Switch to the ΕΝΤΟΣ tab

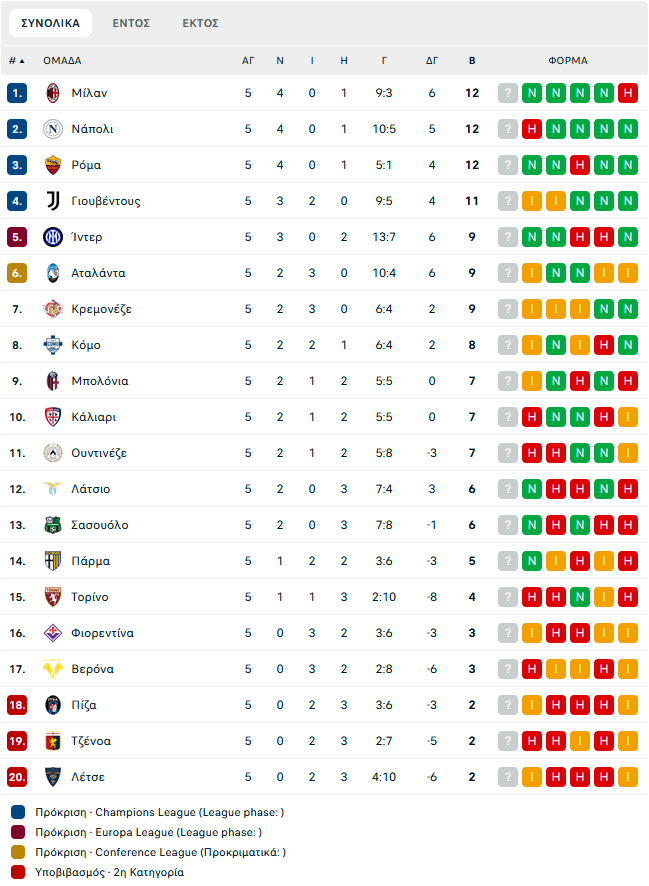[131, 23]
